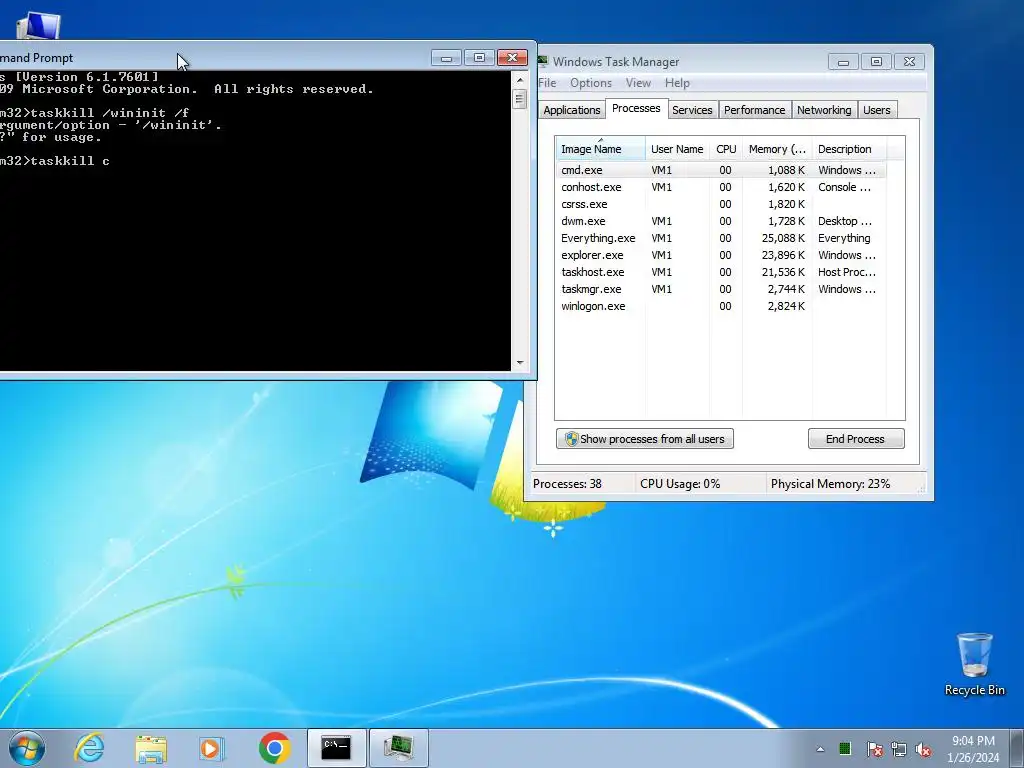Select the csrss.exe process row
This screenshot has height=768, width=1024.
click(720, 204)
